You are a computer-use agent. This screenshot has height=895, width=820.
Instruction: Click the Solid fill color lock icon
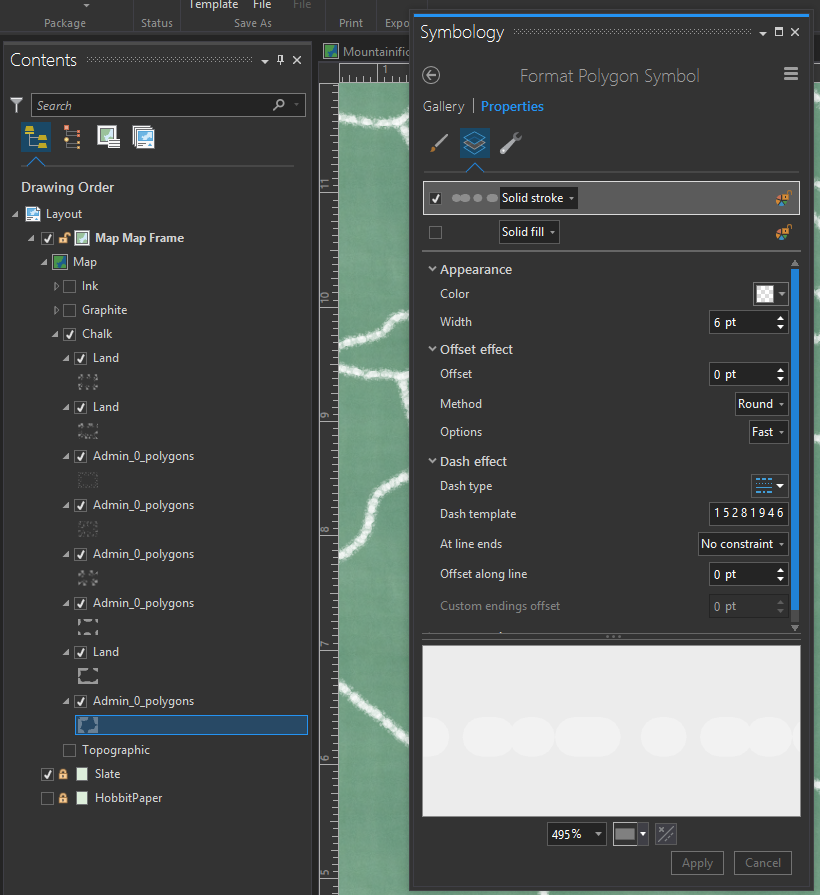click(x=783, y=232)
